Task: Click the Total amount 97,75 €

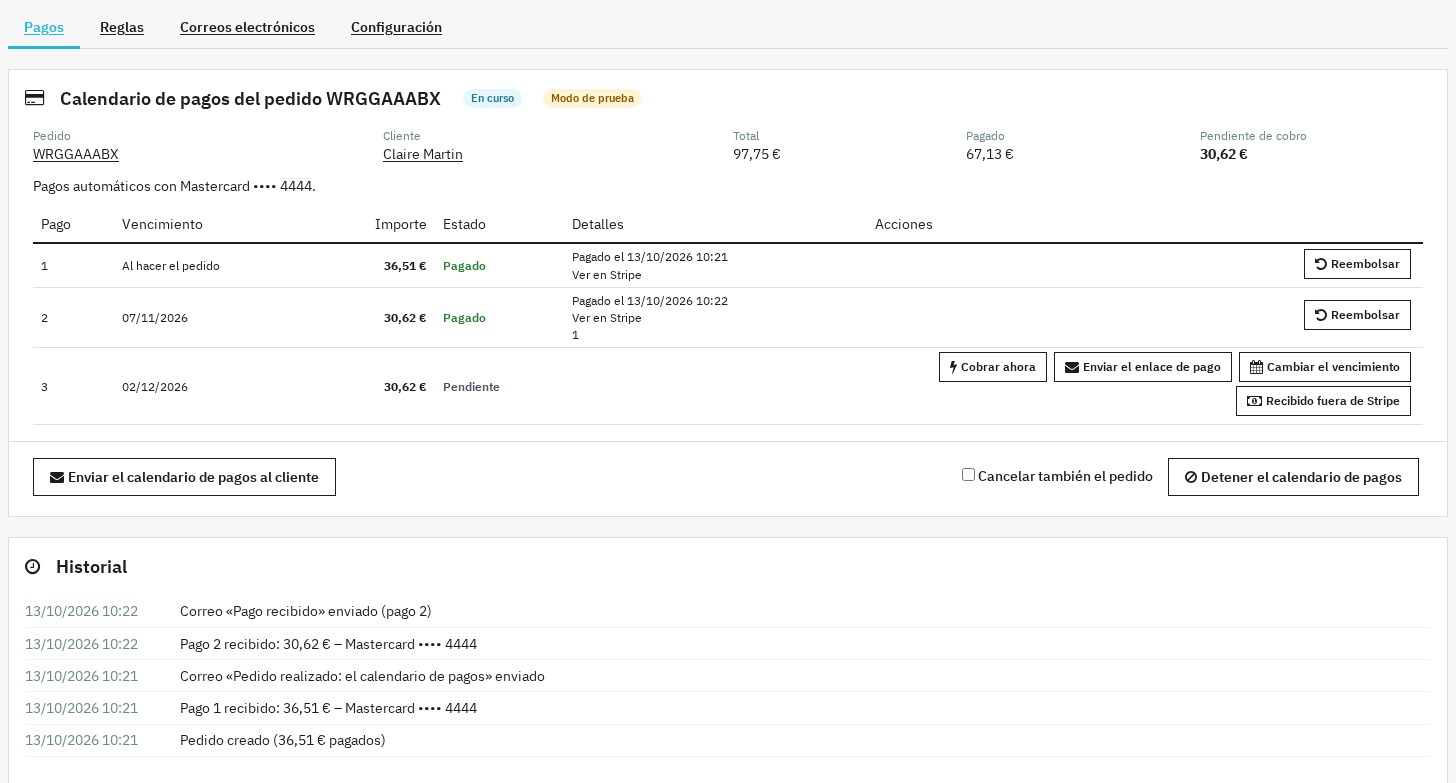Action: [757, 154]
